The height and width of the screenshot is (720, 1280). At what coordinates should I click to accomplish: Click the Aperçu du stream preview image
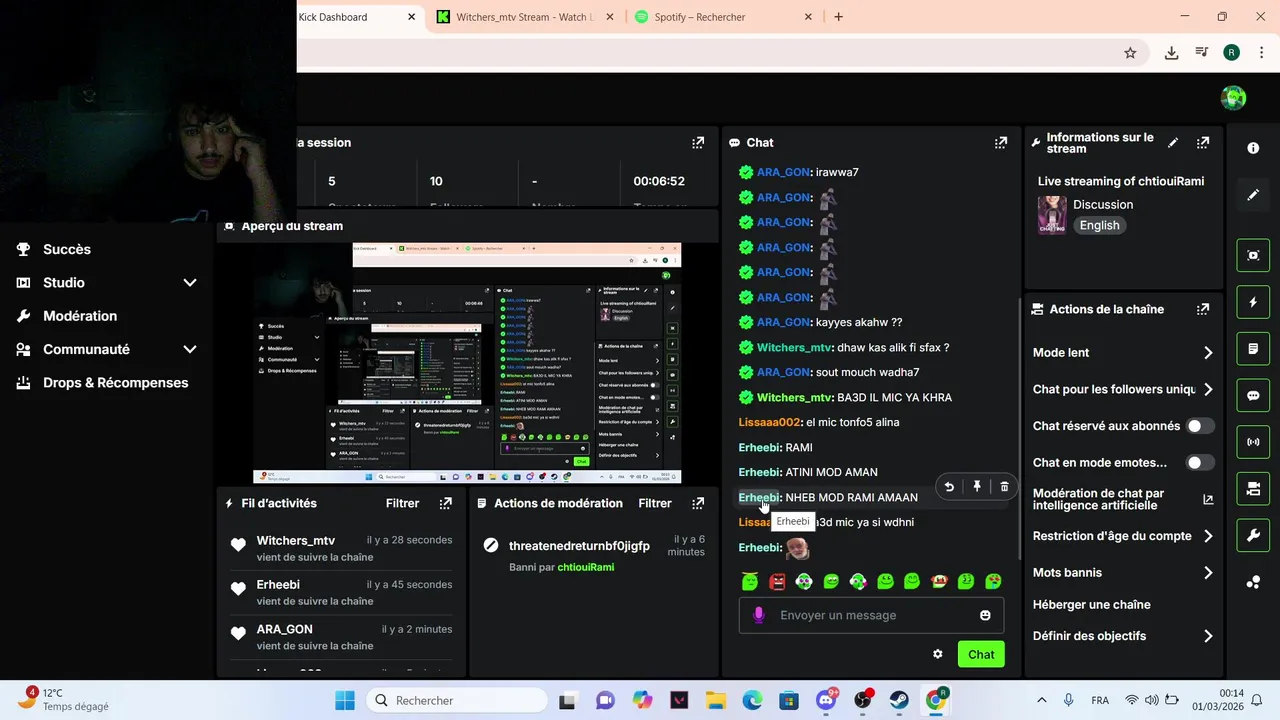[467, 362]
